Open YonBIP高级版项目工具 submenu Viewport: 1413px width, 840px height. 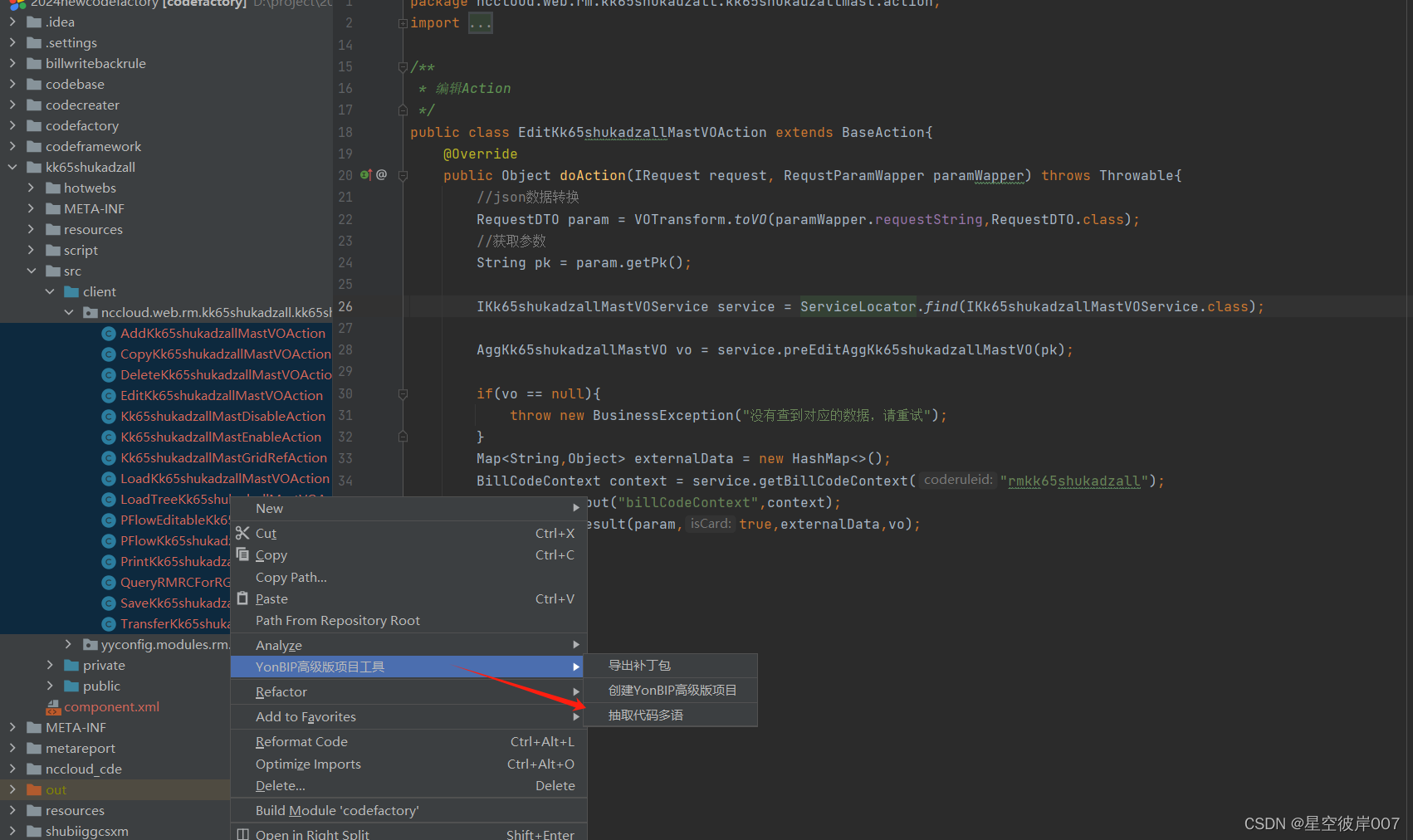coord(408,667)
